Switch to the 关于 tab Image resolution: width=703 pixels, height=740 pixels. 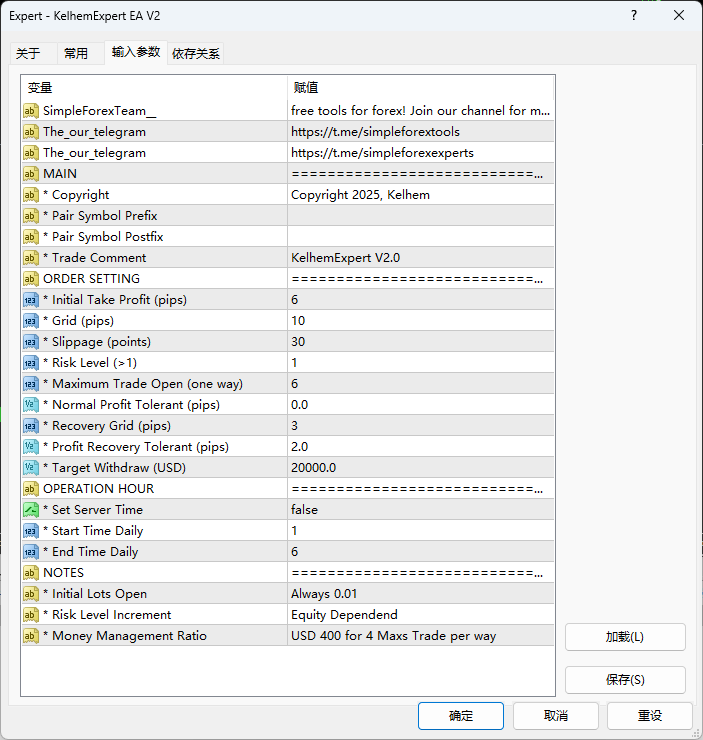[x=28, y=54]
